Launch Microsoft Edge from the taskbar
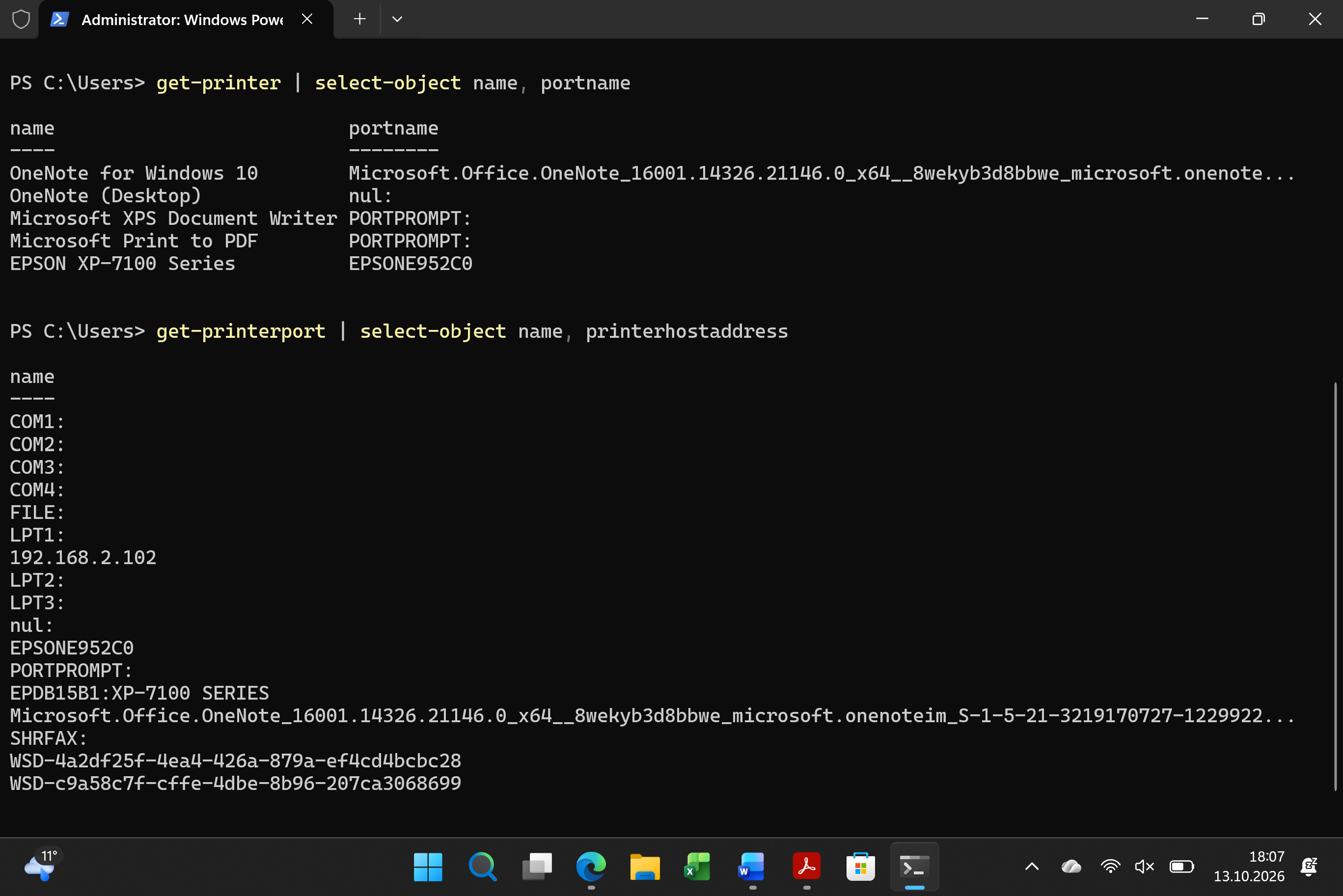The height and width of the screenshot is (896, 1343). pos(591,867)
